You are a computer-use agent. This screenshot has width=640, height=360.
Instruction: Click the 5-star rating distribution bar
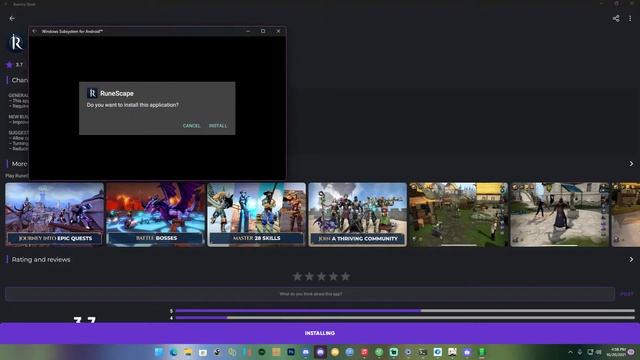(405, 311)
